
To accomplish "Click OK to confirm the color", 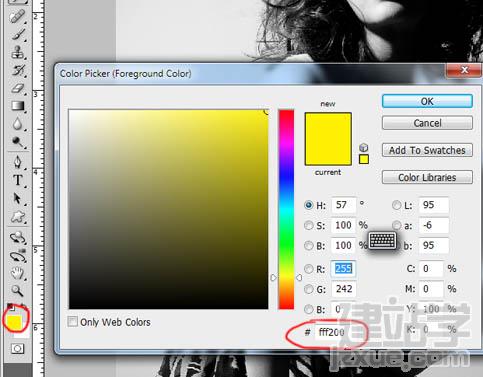I will [427, 101].
